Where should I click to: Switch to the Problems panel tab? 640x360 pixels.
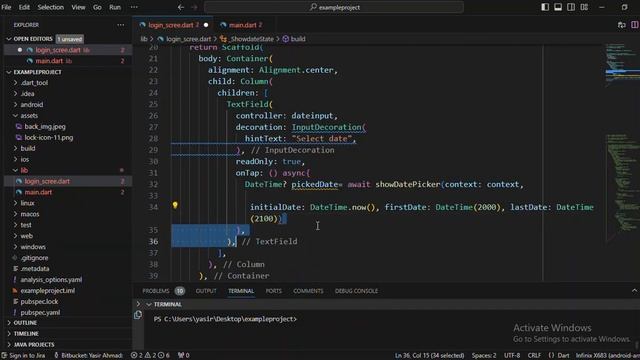(156, 291)
